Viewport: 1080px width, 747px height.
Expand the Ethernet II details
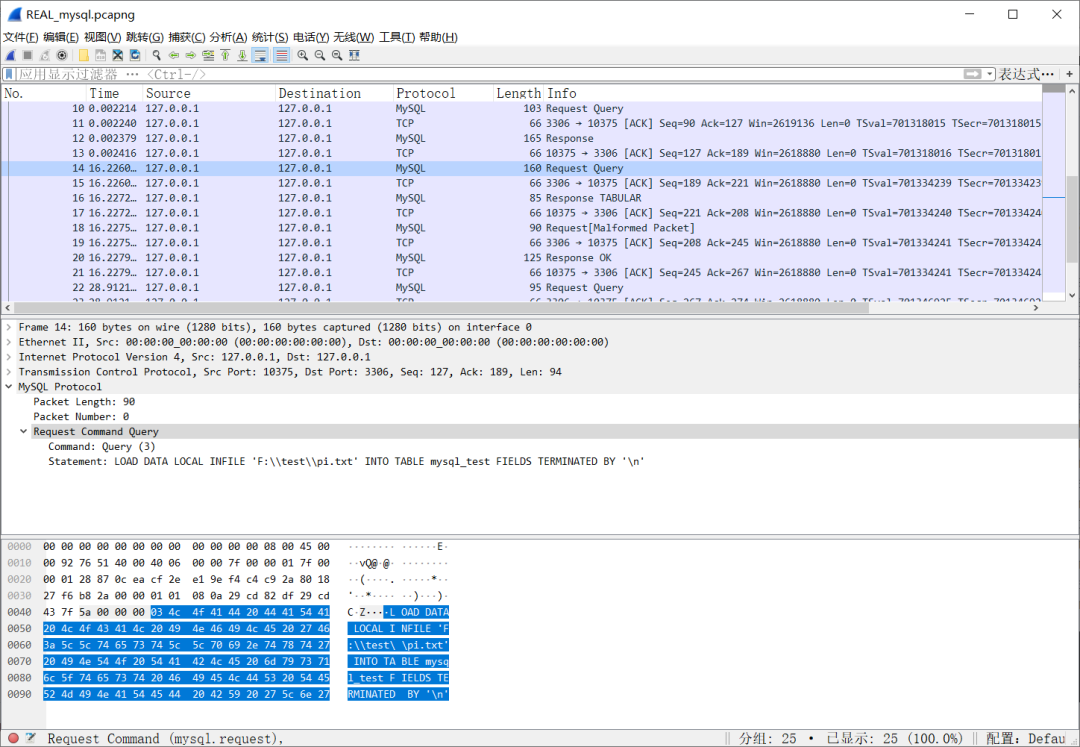9,342
